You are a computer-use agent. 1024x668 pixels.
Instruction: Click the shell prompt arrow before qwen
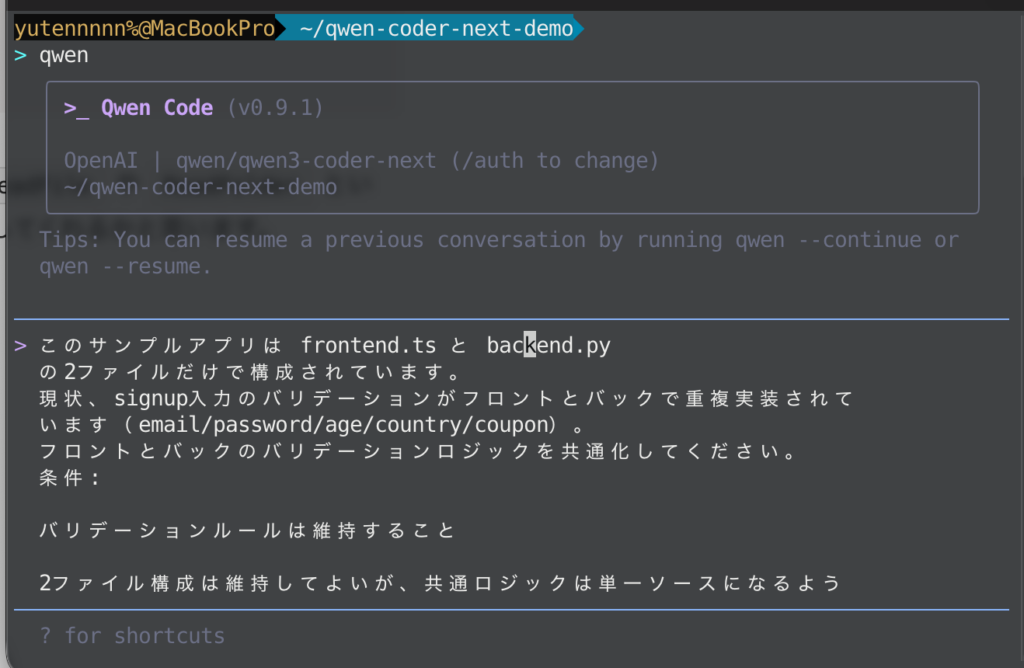[21, 55]
